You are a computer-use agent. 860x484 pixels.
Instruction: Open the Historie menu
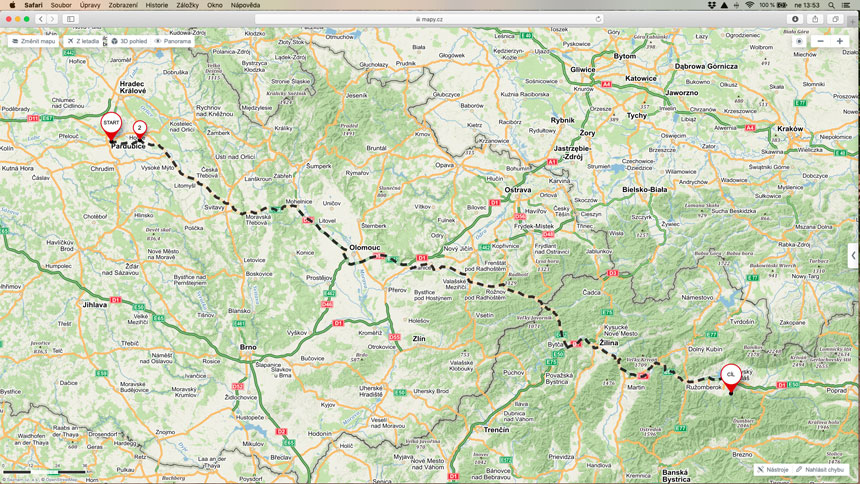pyautogui.click(x=156, y=5)
